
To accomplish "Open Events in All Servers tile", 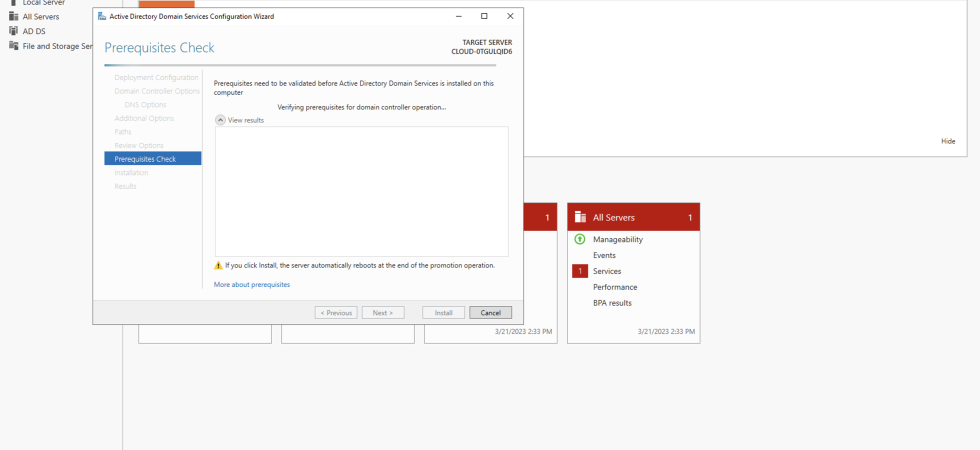I will (x=604, y=255).
